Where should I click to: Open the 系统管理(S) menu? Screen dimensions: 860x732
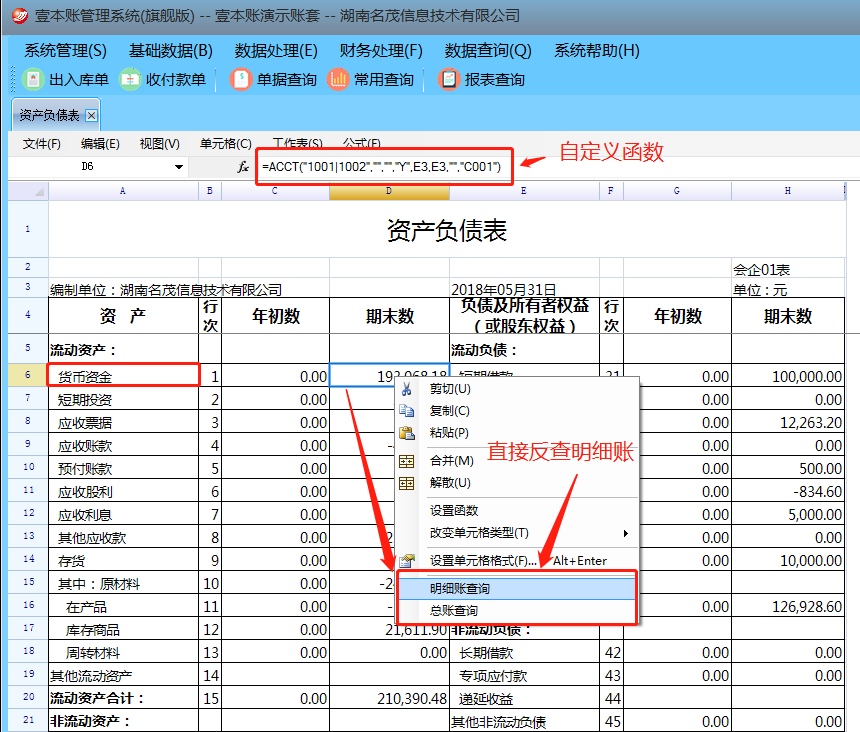pyautogui.click(x=65, y=51)
